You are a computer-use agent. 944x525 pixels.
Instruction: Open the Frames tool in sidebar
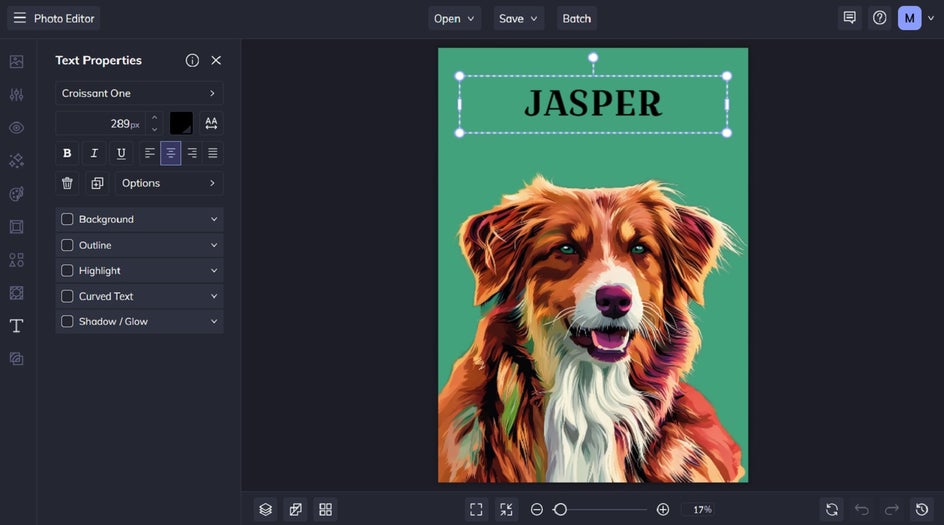coord(16,227)
